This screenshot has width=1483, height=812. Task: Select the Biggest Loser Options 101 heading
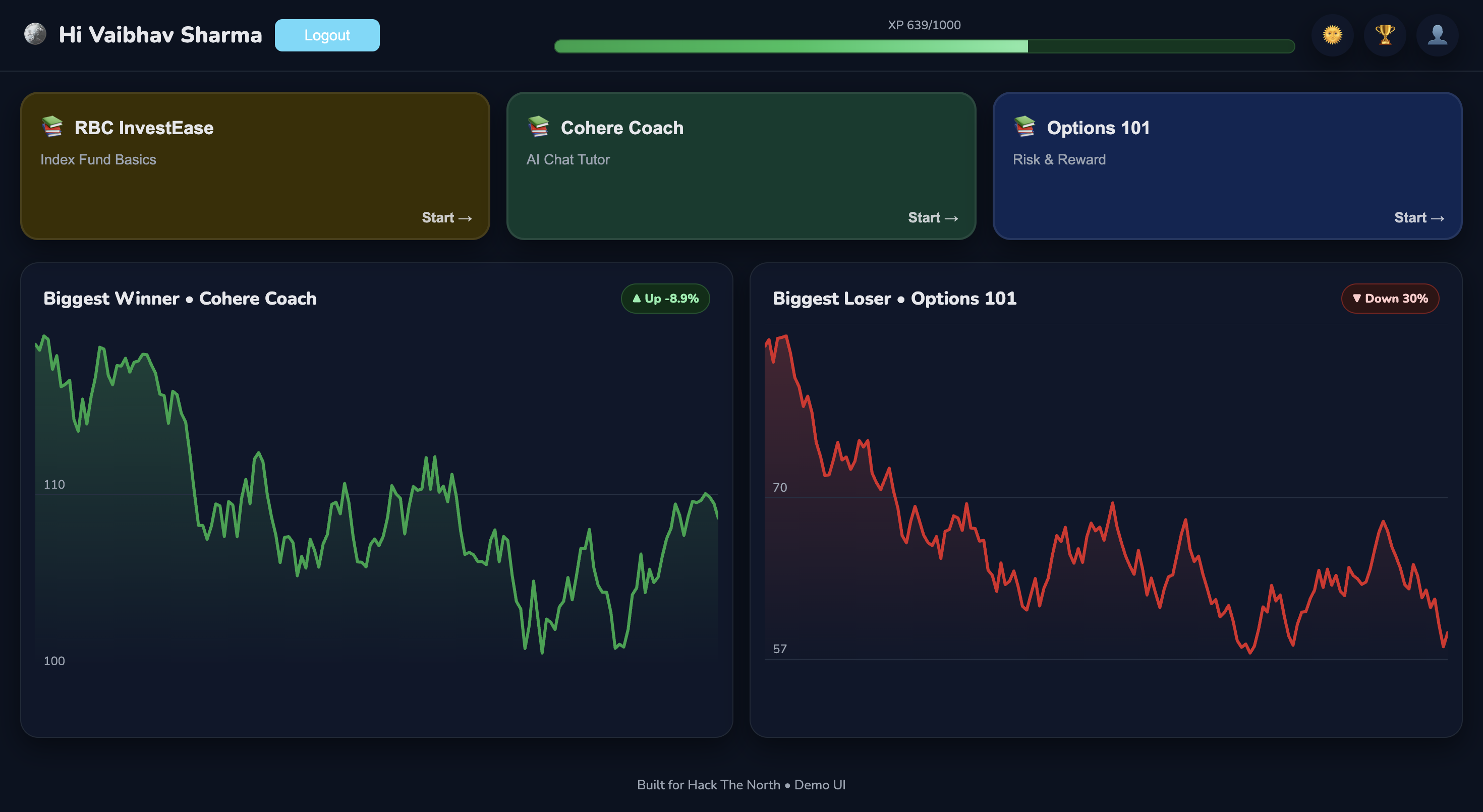pos(894,298)
